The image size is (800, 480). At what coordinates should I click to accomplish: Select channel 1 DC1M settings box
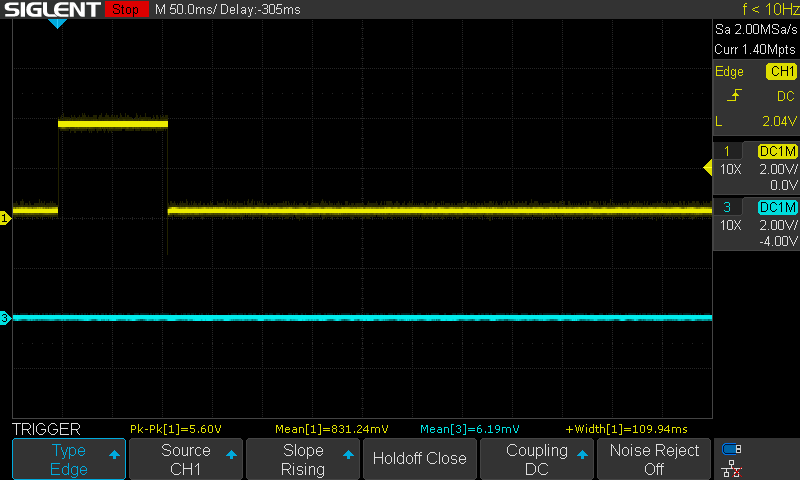(756, 168)
